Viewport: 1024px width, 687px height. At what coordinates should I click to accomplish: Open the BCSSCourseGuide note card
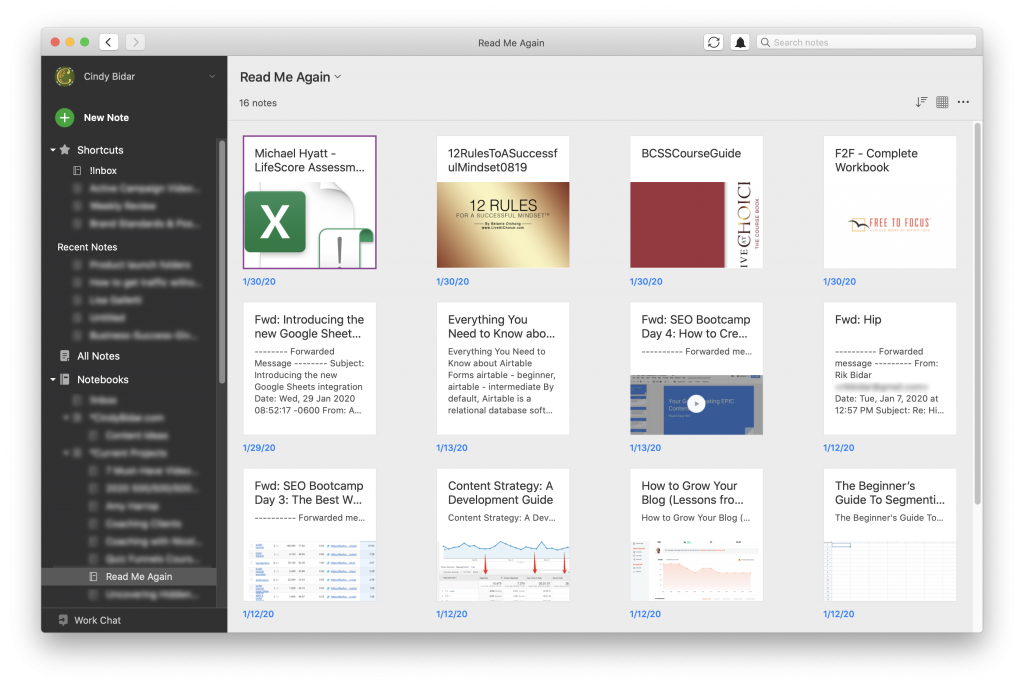click(x=696, y=202)
